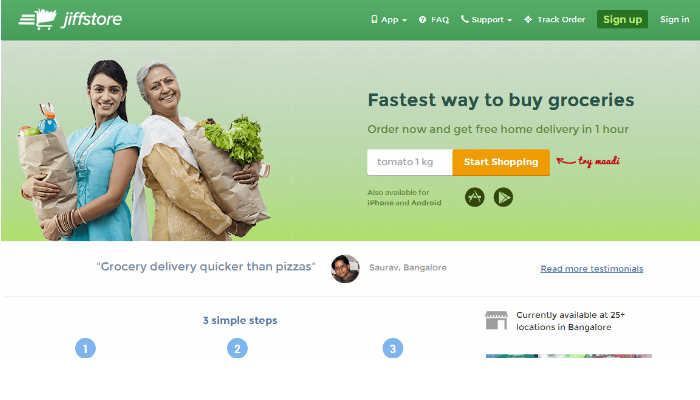This screenshot has width=700, height=400.
Task: Open Read more testimonials link
Action: (592, 269)
